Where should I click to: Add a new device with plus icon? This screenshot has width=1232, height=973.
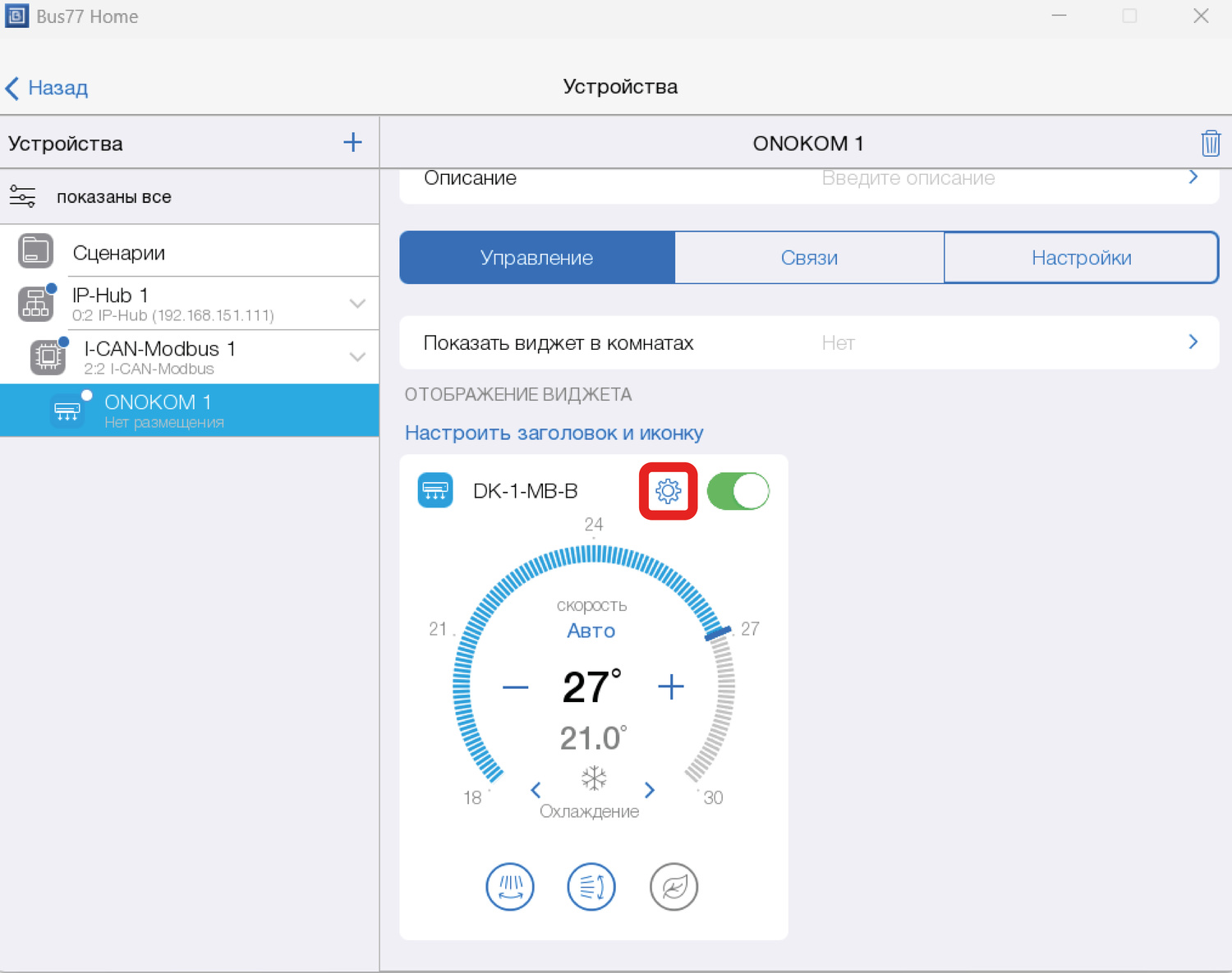tap(352, 142)
